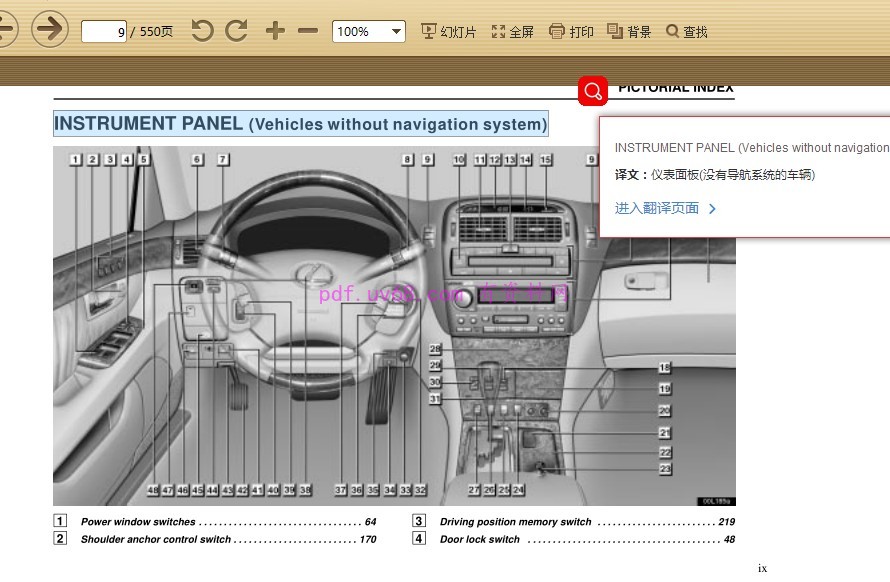Image resolution: width=890 pixels, height=582 pixels.
Task: Click the red search magnifier icon
Action: (593, 91)
